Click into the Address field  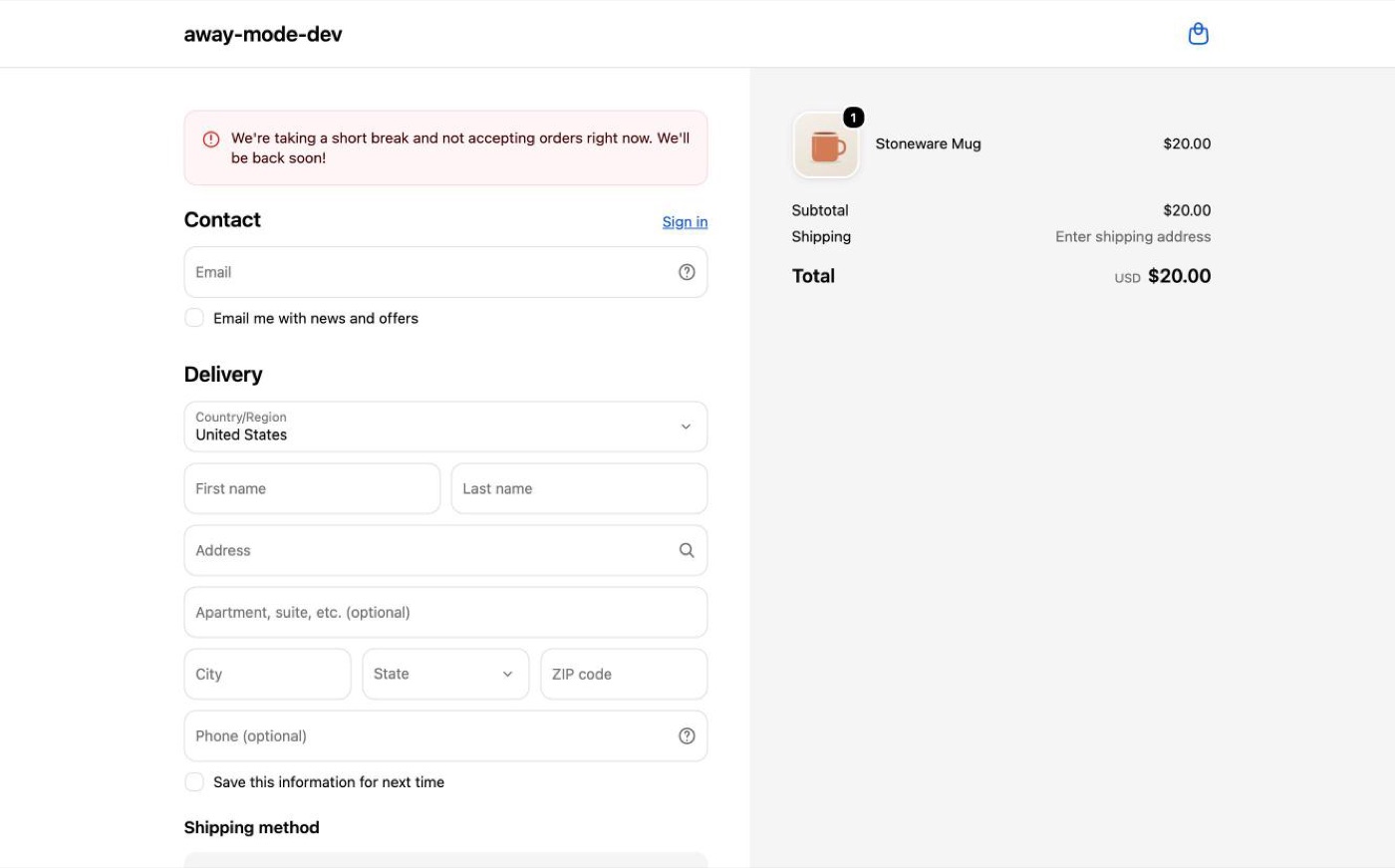coord(445,550)
